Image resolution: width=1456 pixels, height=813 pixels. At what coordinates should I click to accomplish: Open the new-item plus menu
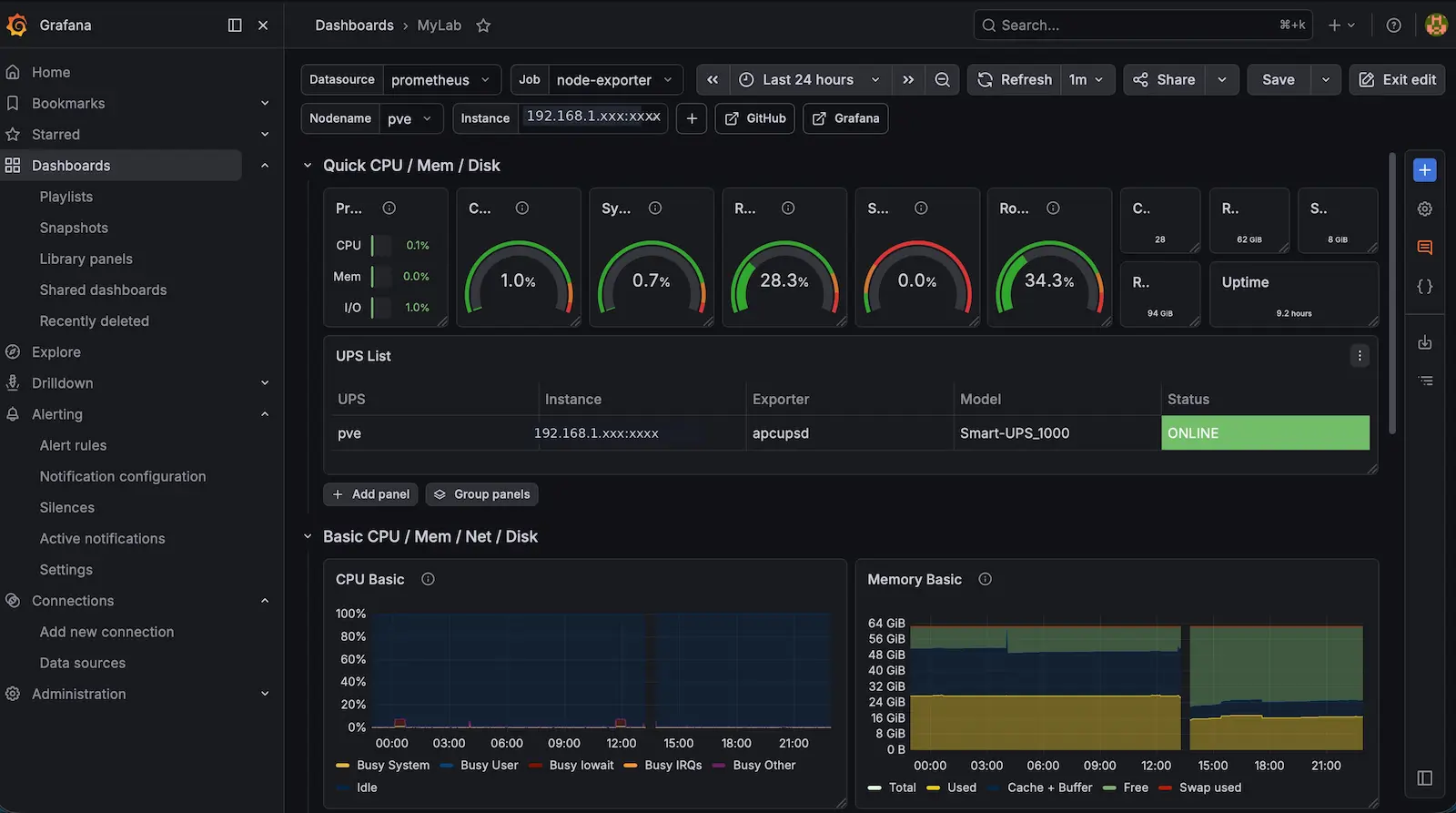[1342, 25]
